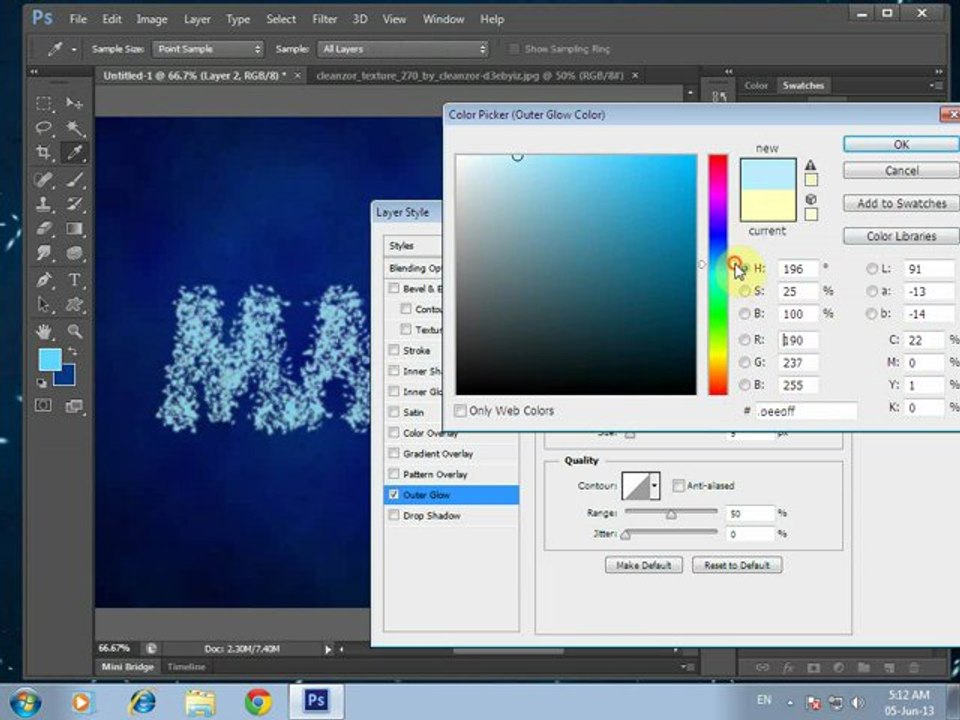Enable the Pattern Overlay checkbox
Screen dimensions: 960x720
pyautogui.click(x=394, y=474)
